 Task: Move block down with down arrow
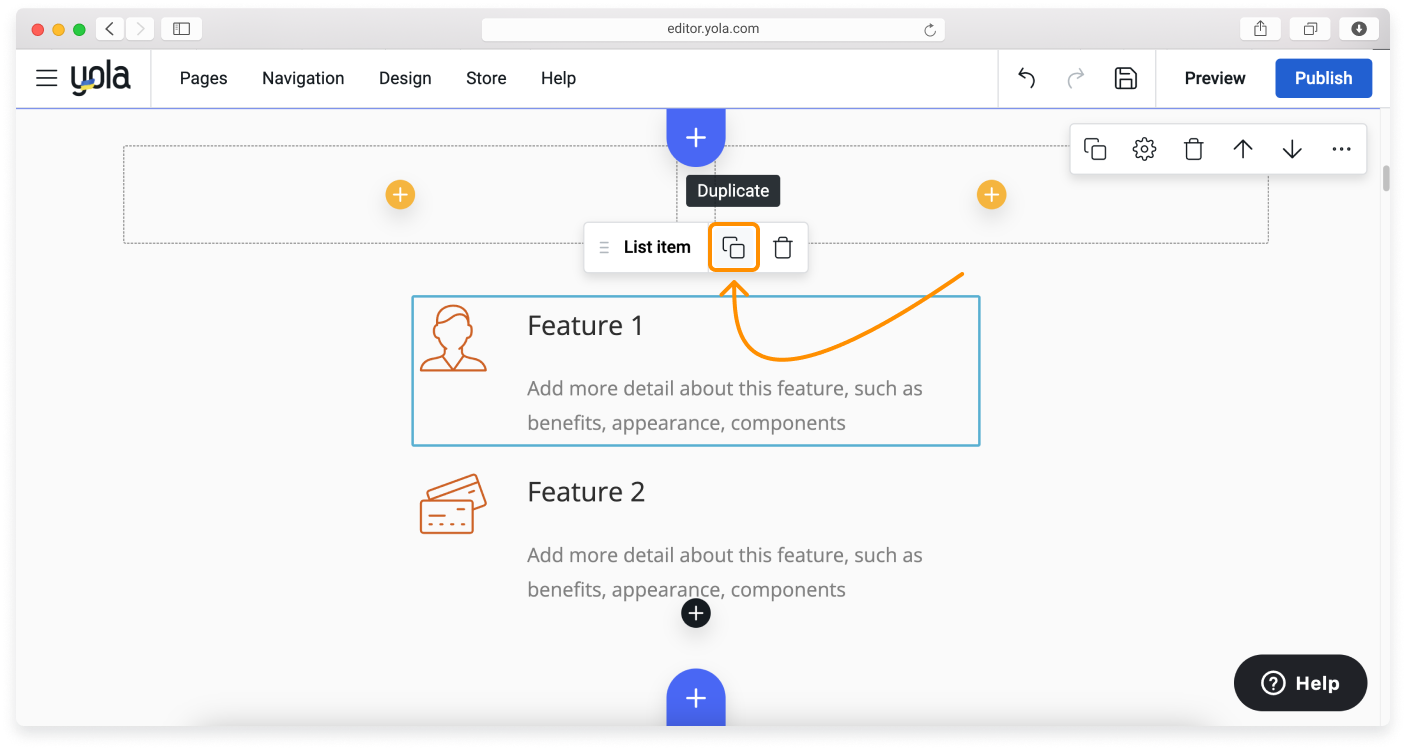[x=1292, y=149]
